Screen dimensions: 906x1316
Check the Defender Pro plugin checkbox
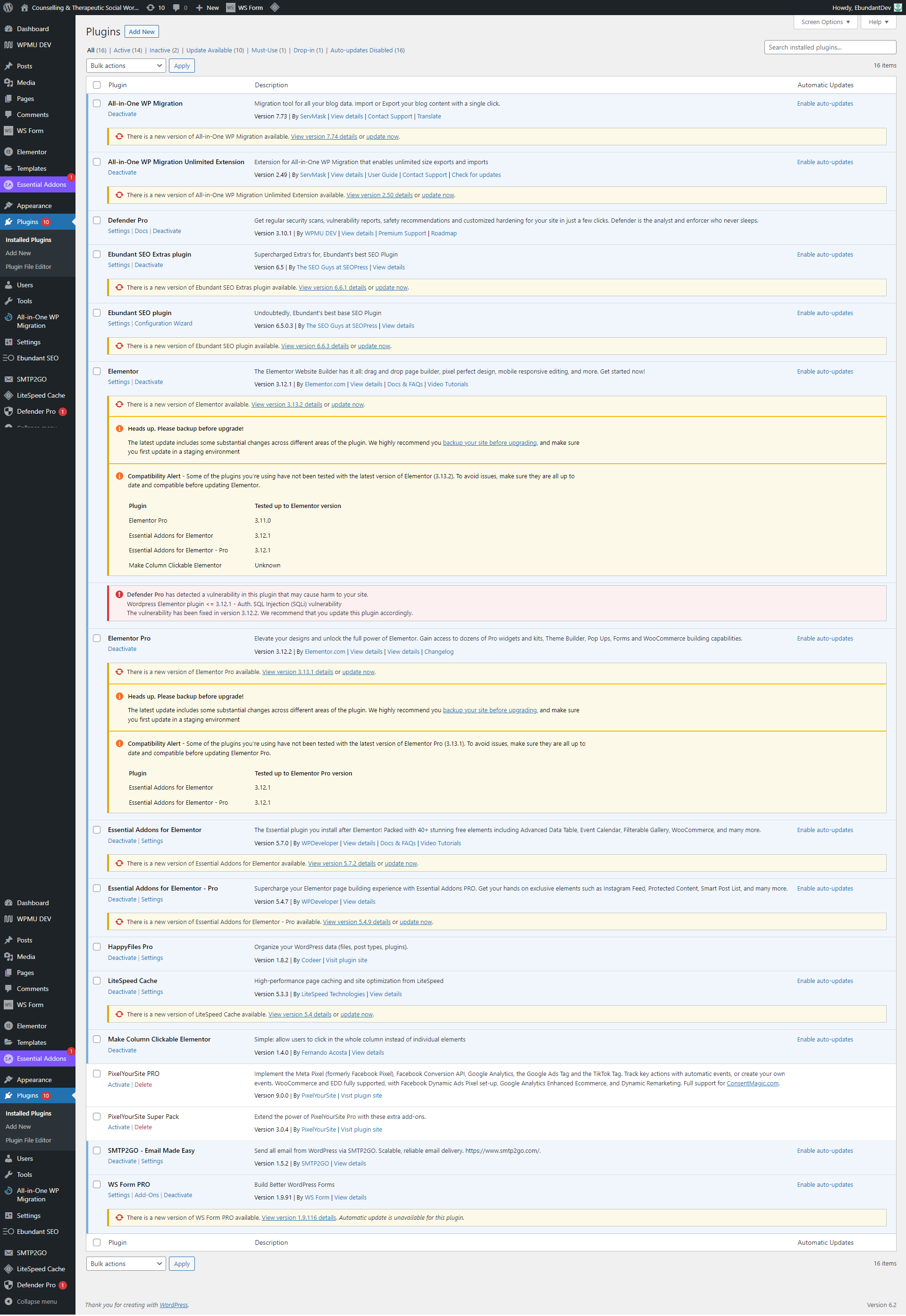pyautogui.click(x=97, y=220)
